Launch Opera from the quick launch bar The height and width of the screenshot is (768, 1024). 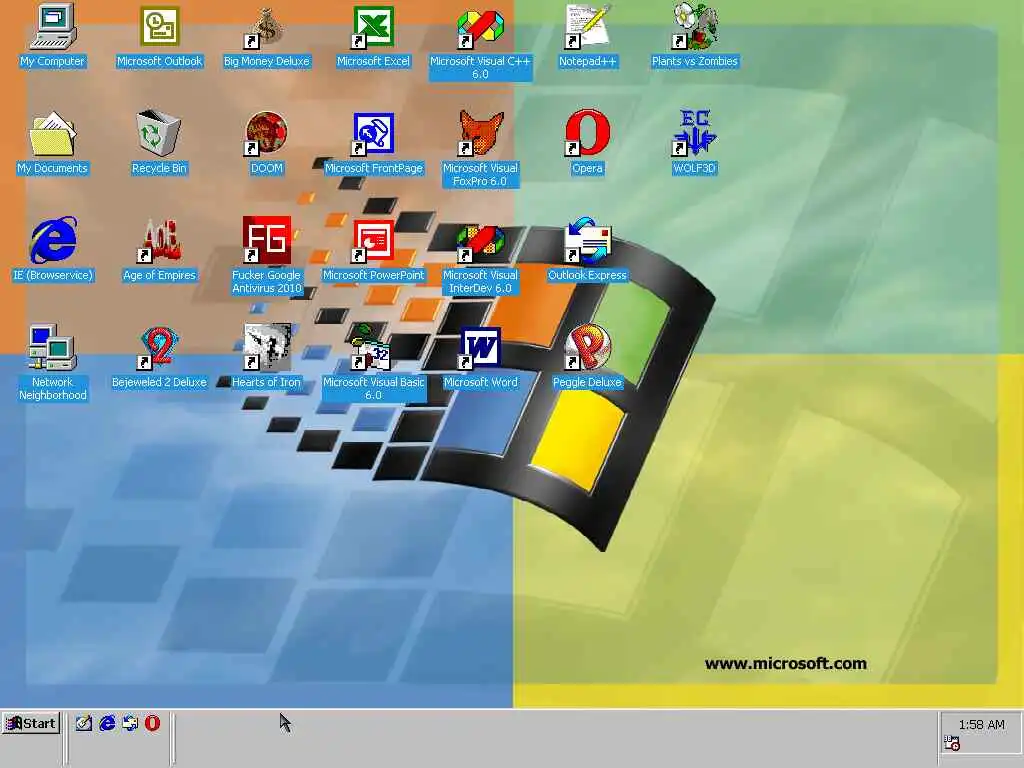[152, 723]
